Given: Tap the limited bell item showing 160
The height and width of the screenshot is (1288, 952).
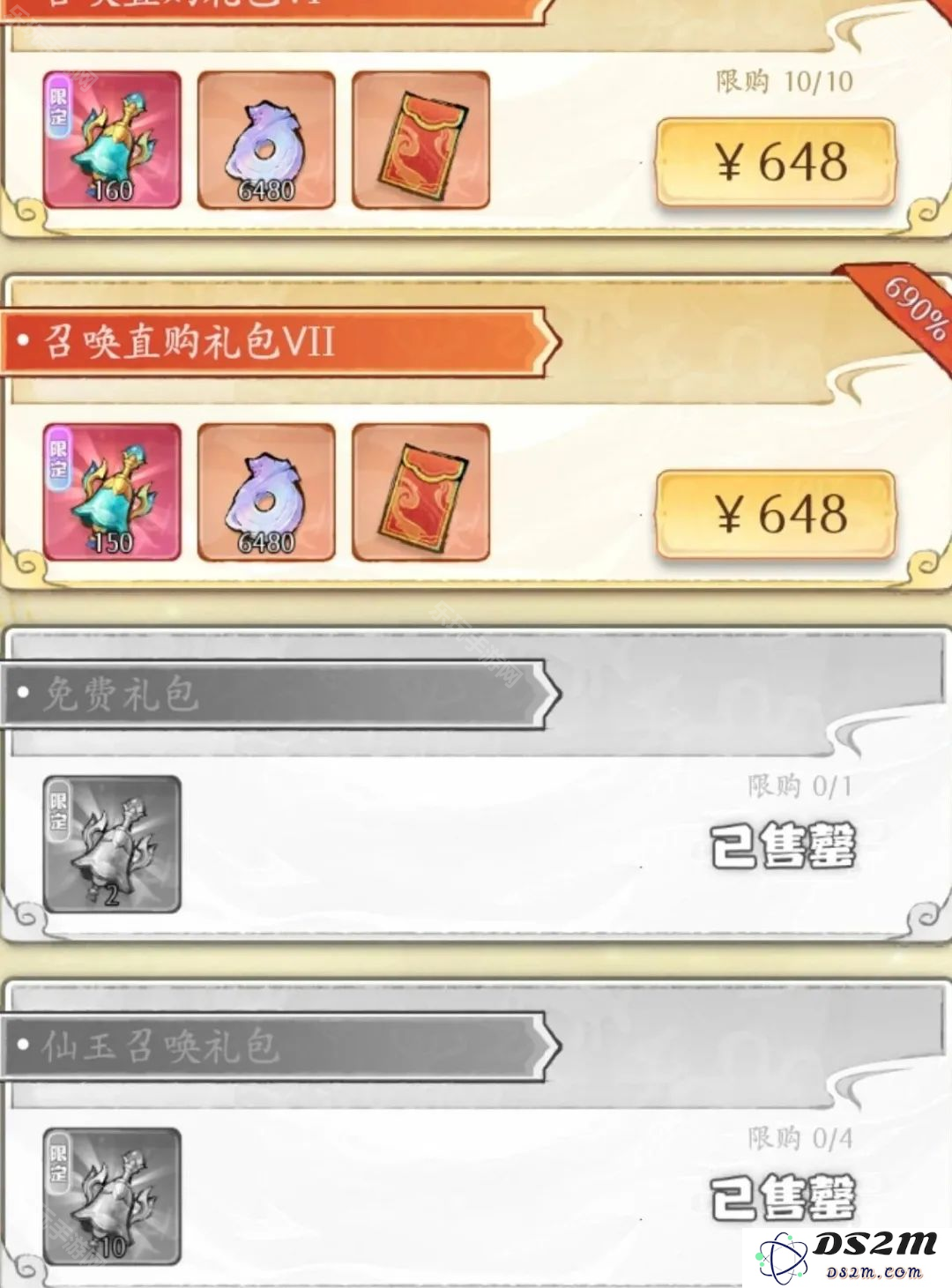Looking at the screenshot, I should (x=112, y=139).
